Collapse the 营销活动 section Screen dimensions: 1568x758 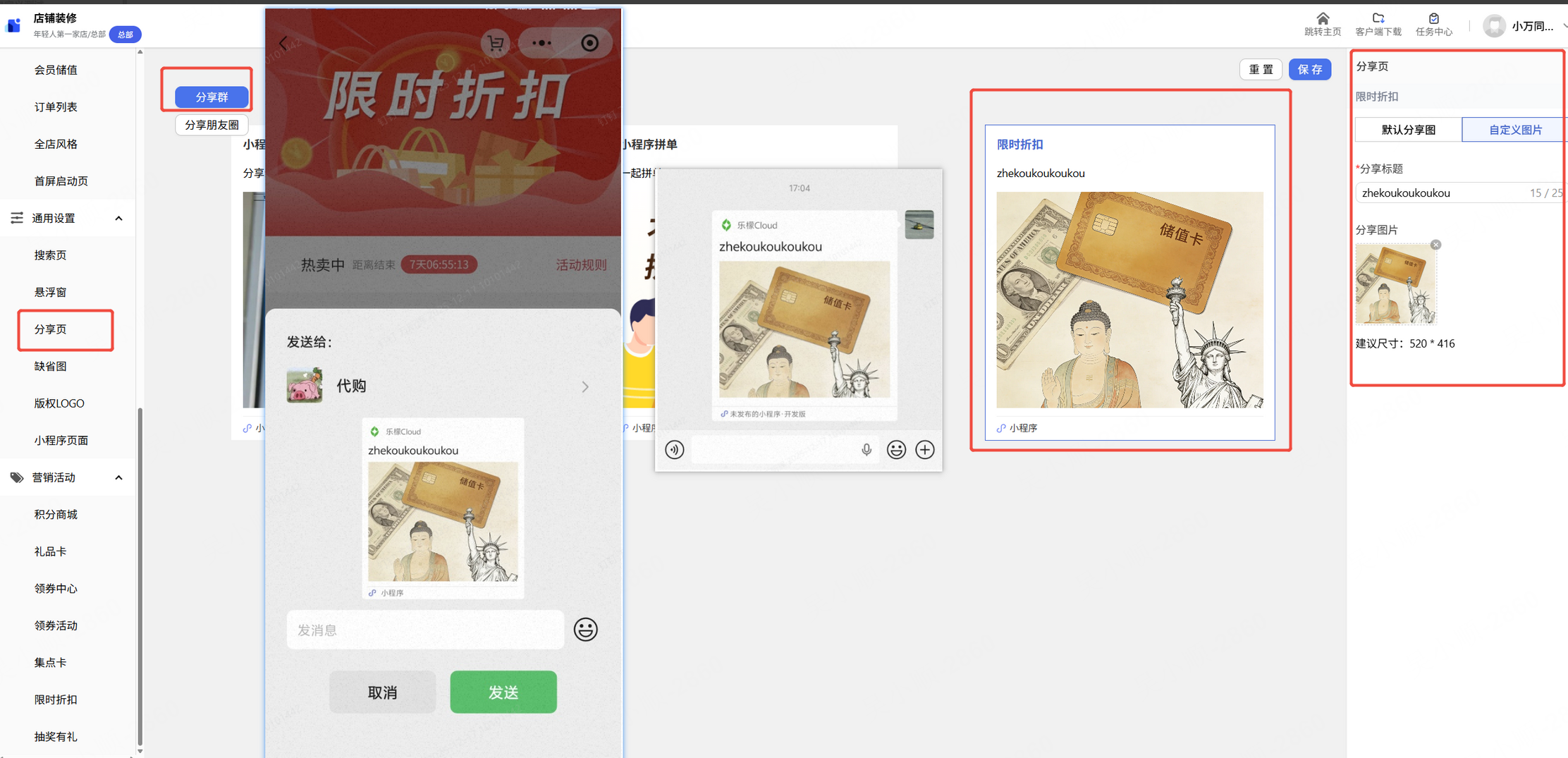118,478
